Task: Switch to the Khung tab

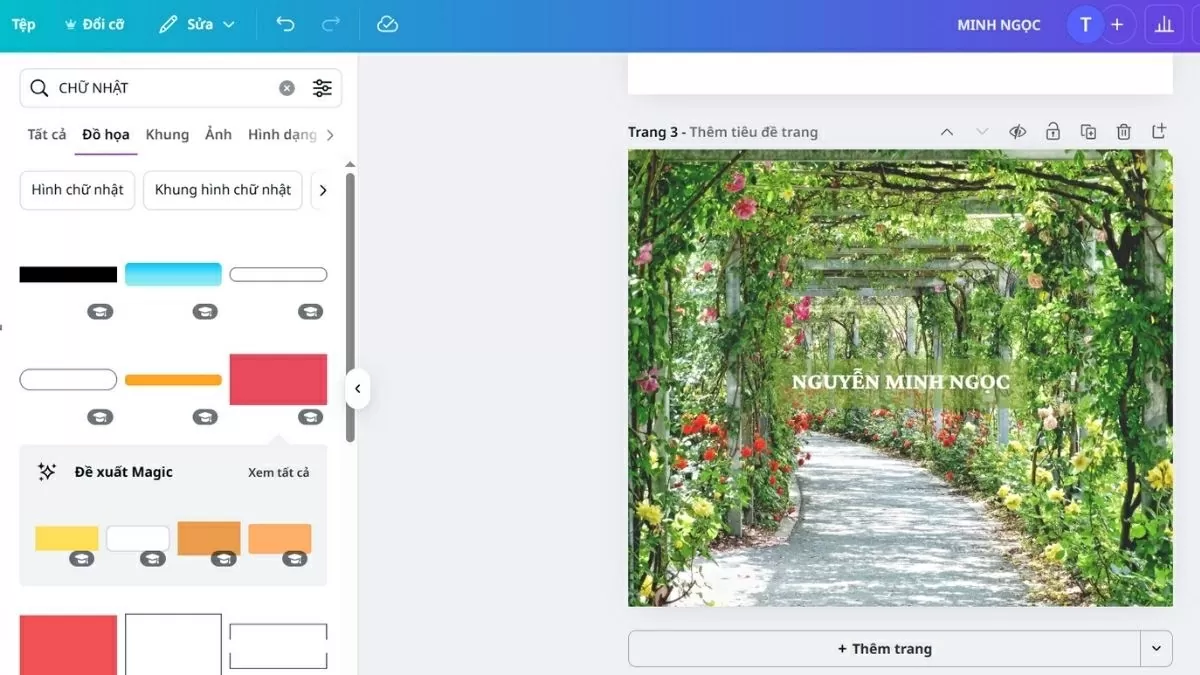Action: [167, 135]
